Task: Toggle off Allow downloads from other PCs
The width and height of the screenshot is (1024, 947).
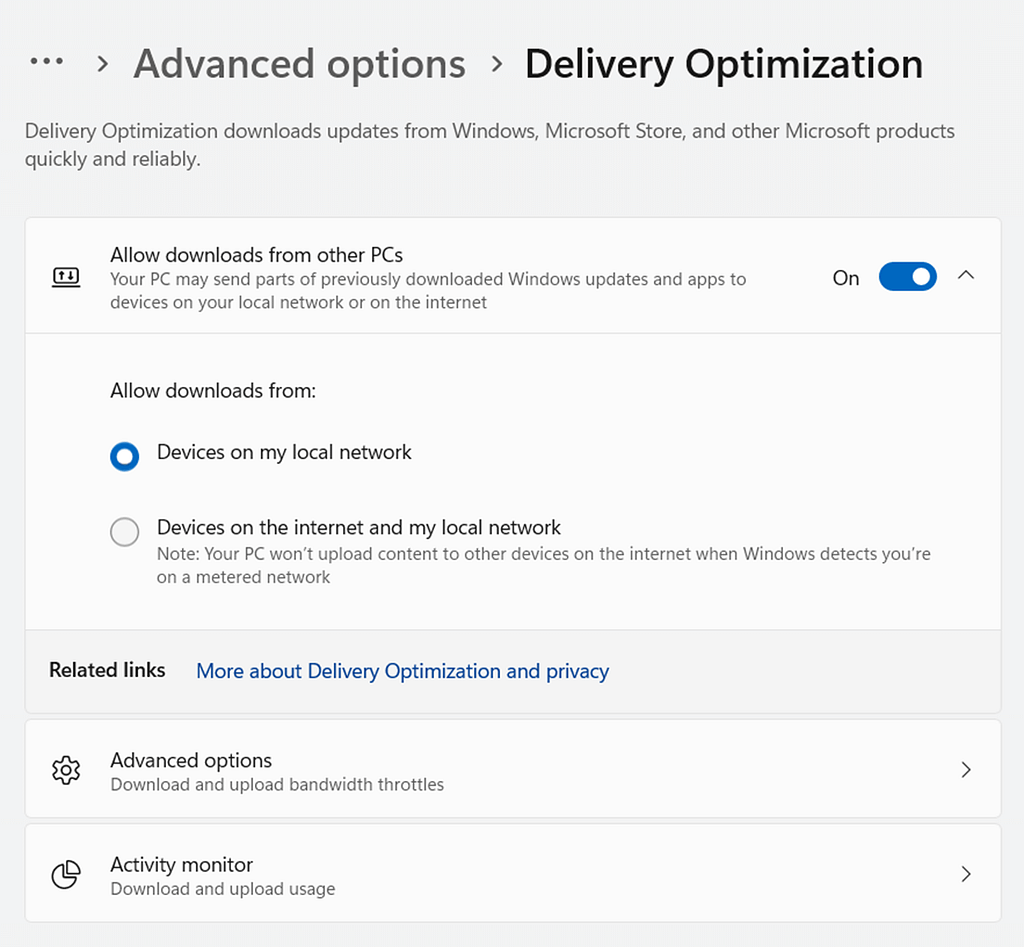Action: click(907, 277)
